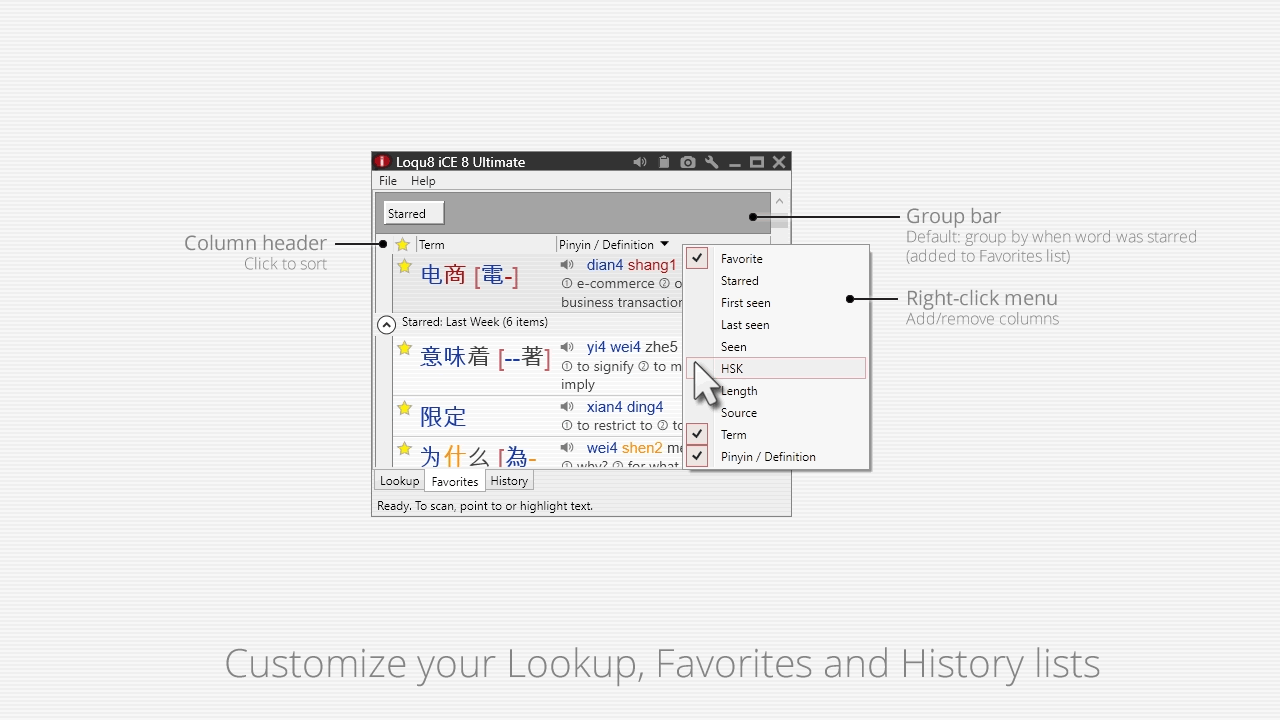Collapse the Starred: Last Week group
This screenshot has width=1280, height=720.
pyautogui.click(x=386, y=324)
